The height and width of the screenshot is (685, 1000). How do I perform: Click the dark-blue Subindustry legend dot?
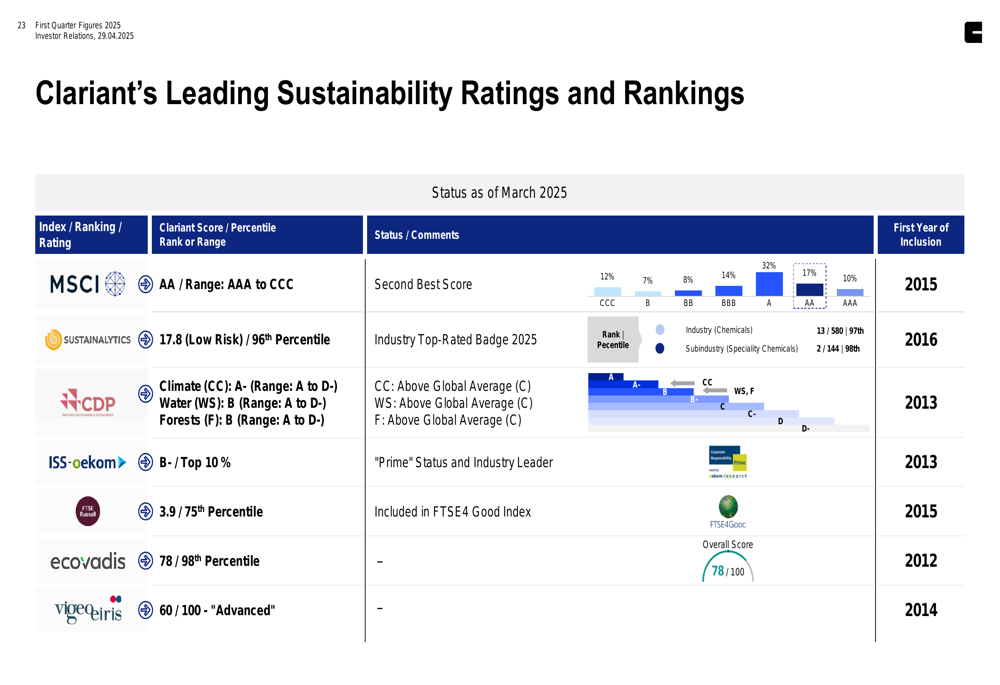point(660,348)
